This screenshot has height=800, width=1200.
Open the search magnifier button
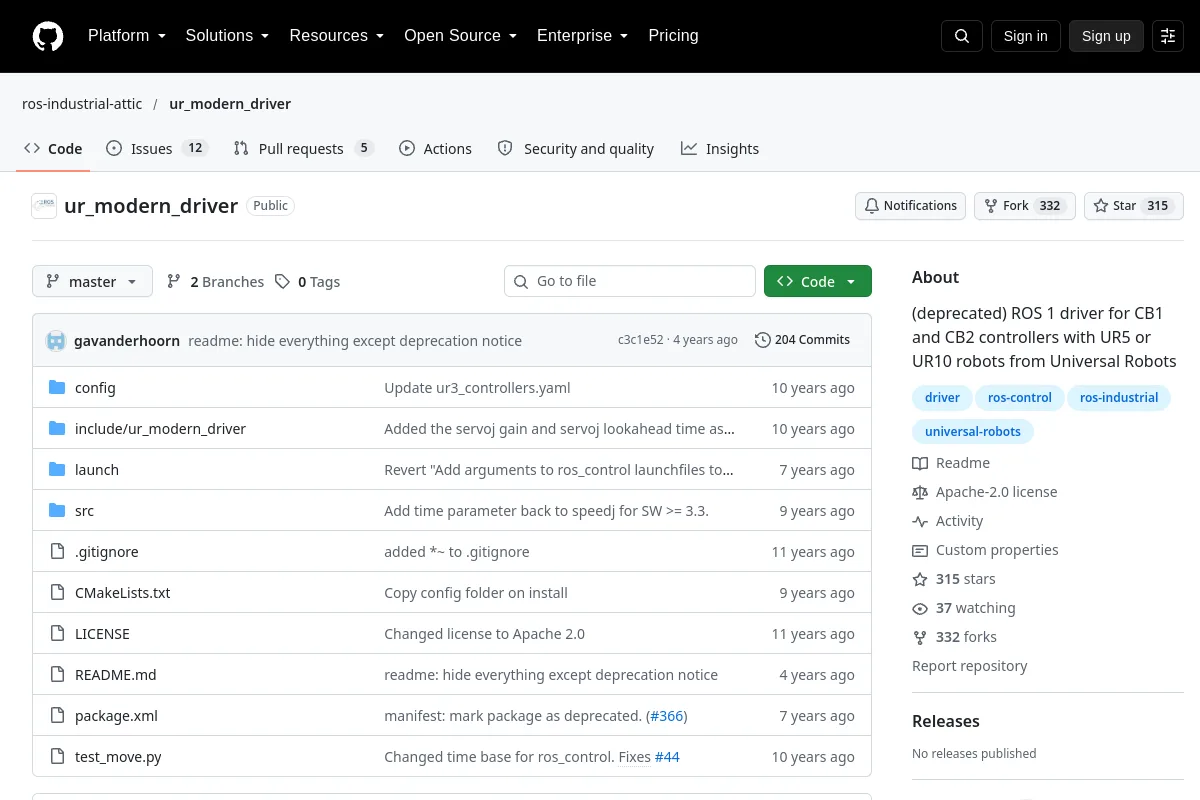pos(962,36)
